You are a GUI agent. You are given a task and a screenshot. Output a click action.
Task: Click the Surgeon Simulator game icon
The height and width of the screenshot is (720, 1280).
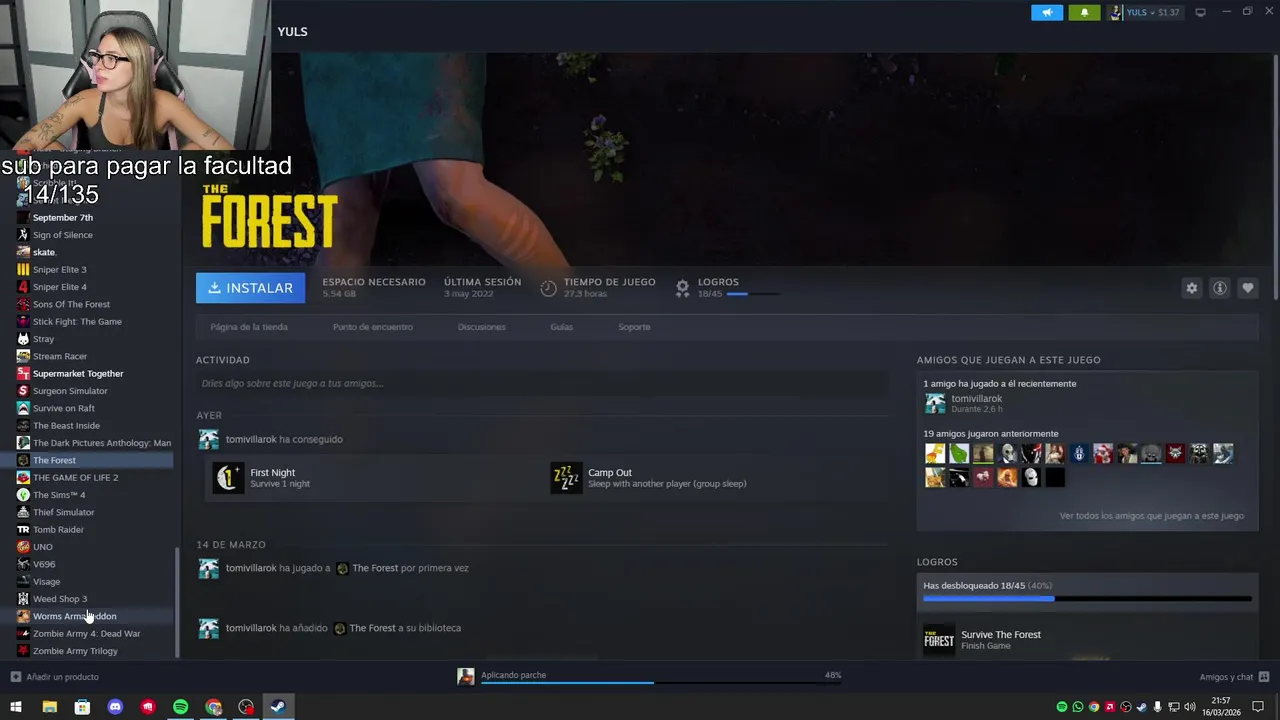[23, 391]
